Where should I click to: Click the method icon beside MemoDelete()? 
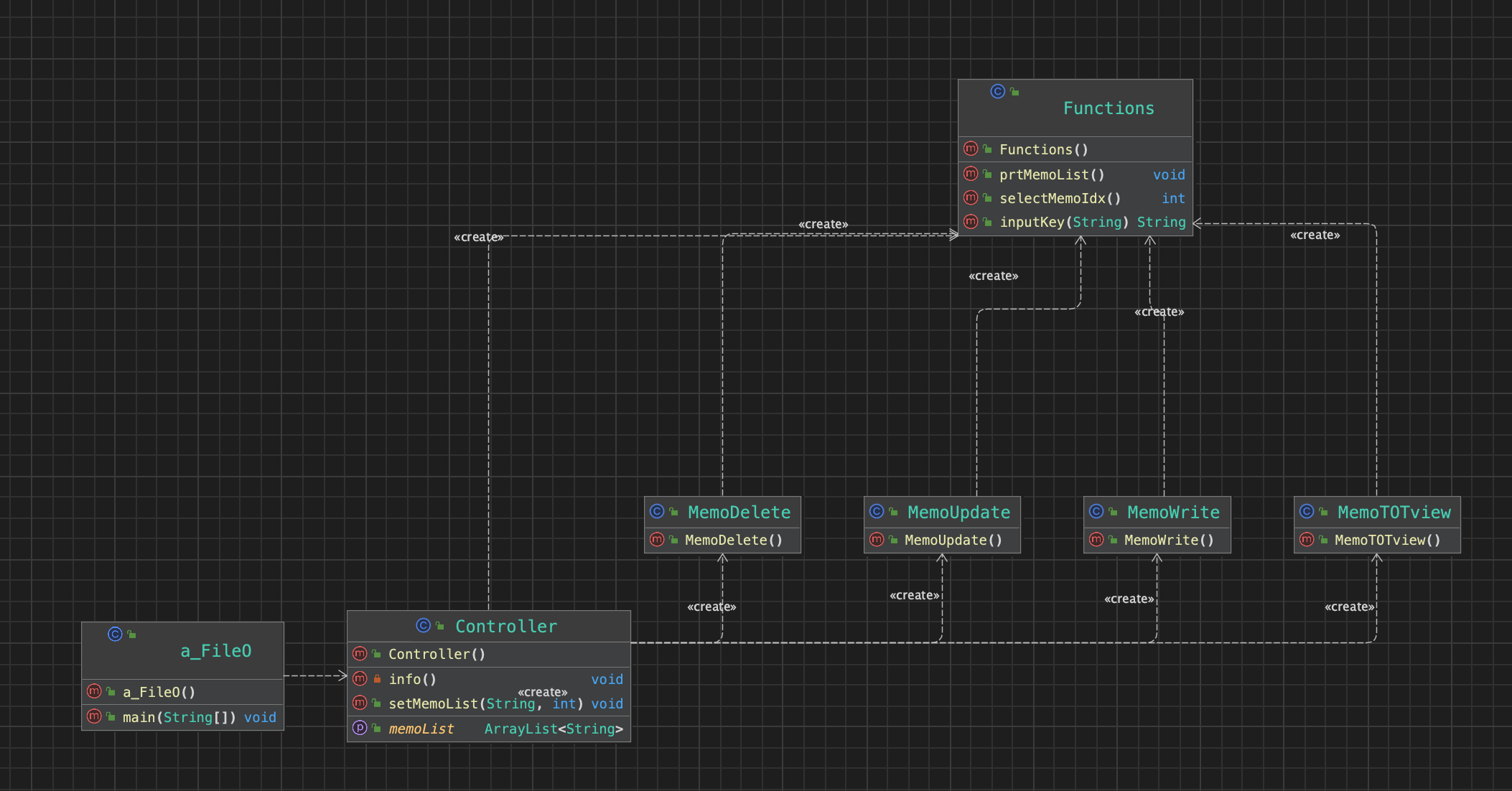(657, 539)
